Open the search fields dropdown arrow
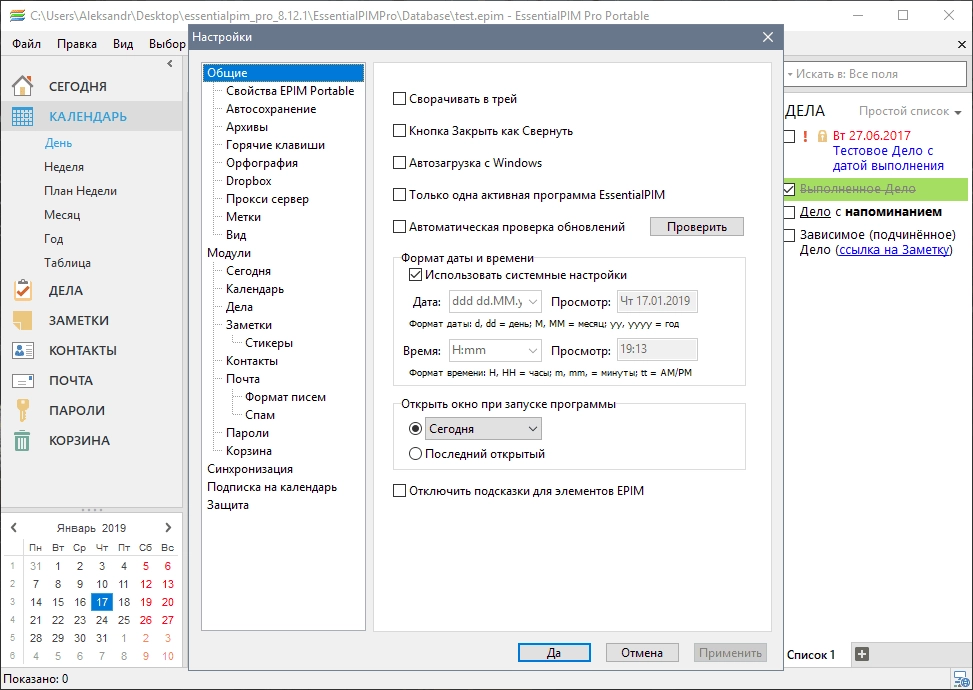The width and height of the screenshot is (973, 690). point(790,74)
